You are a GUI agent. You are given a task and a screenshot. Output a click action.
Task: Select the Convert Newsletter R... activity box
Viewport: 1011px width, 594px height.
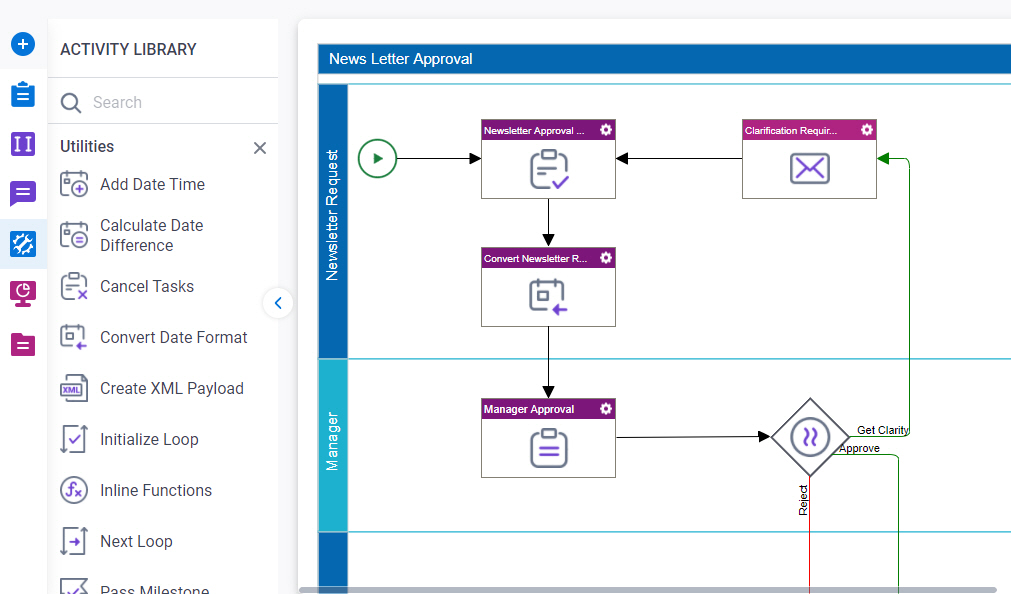[548, 287]
